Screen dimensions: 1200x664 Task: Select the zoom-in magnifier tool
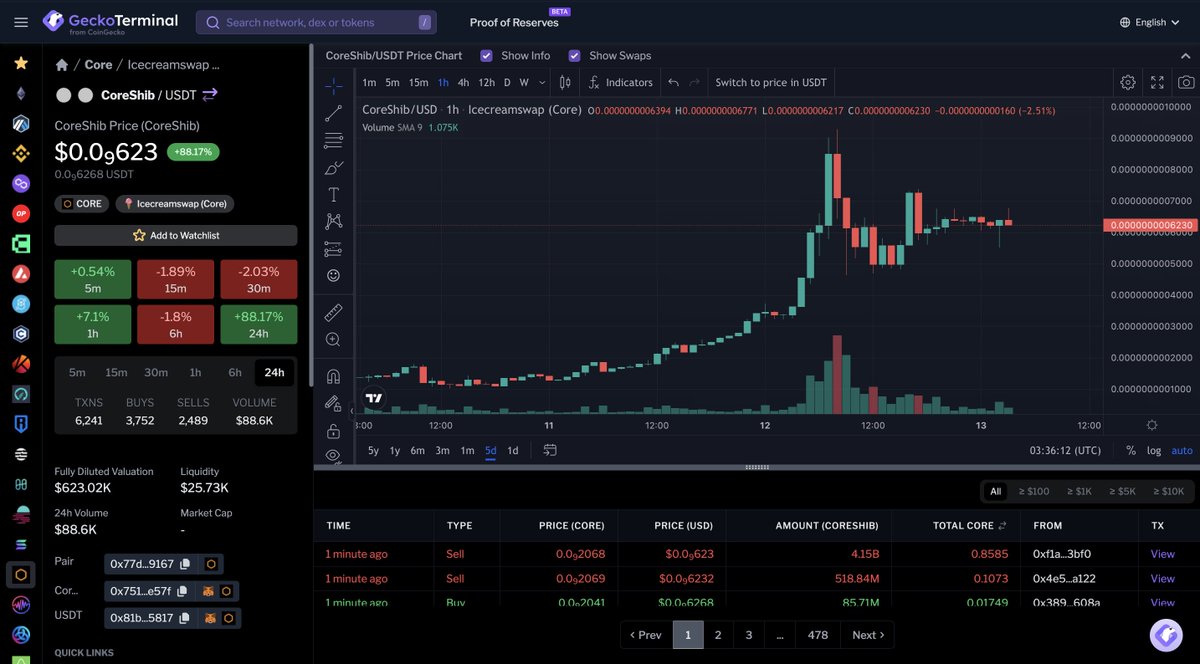pyautogui.click(x=333, y=340)
